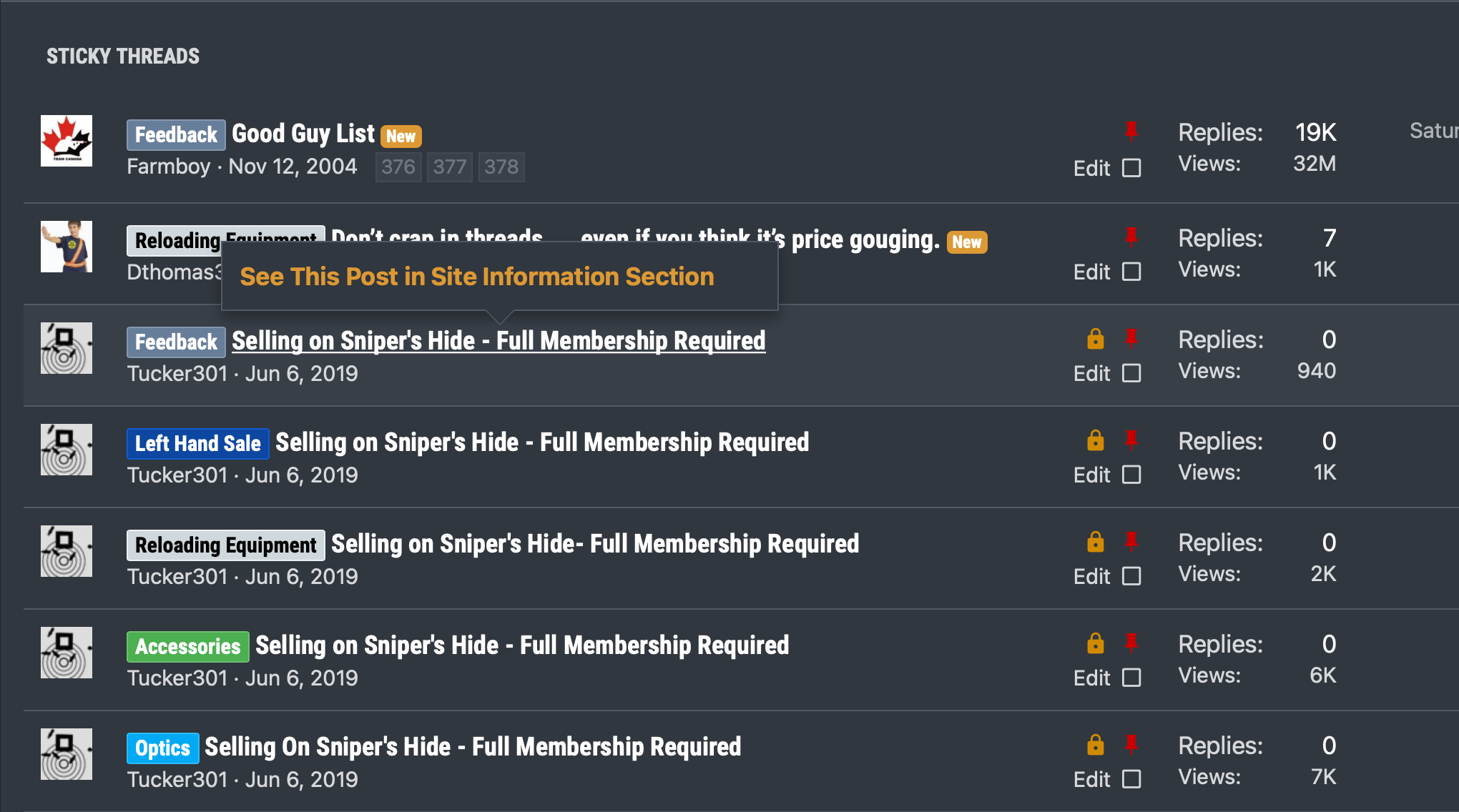
Task: Click the red pin on Accessories thread
Action: (x=1131, y=643)
